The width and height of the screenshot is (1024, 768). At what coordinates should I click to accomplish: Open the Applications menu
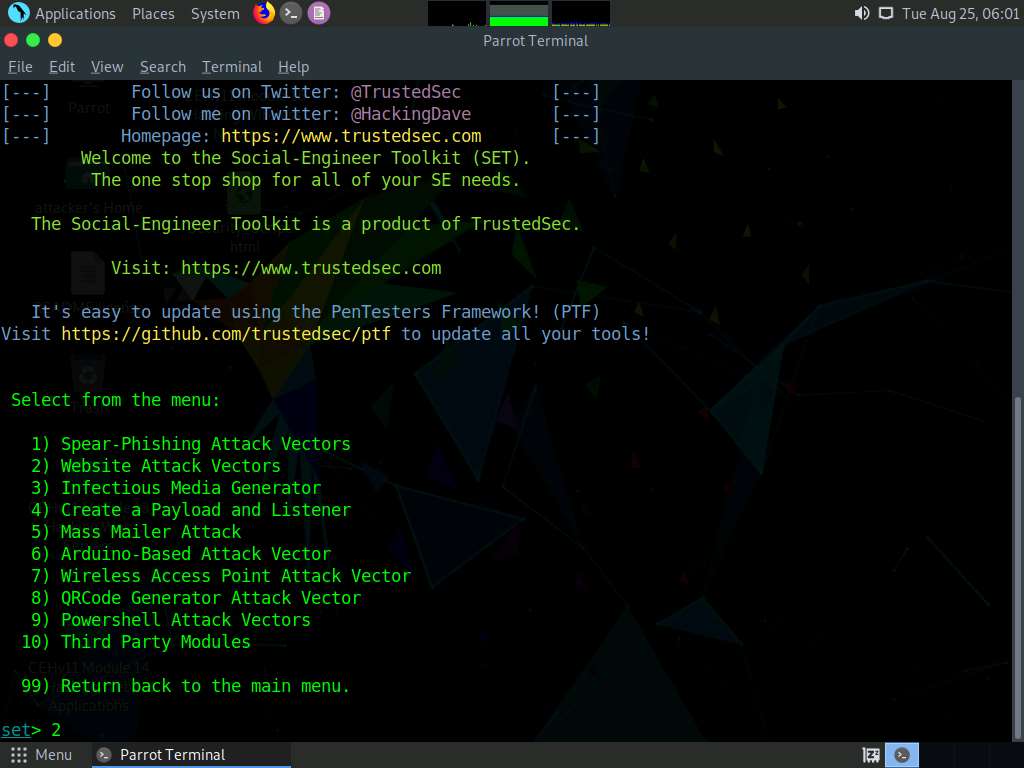(75, 14)
